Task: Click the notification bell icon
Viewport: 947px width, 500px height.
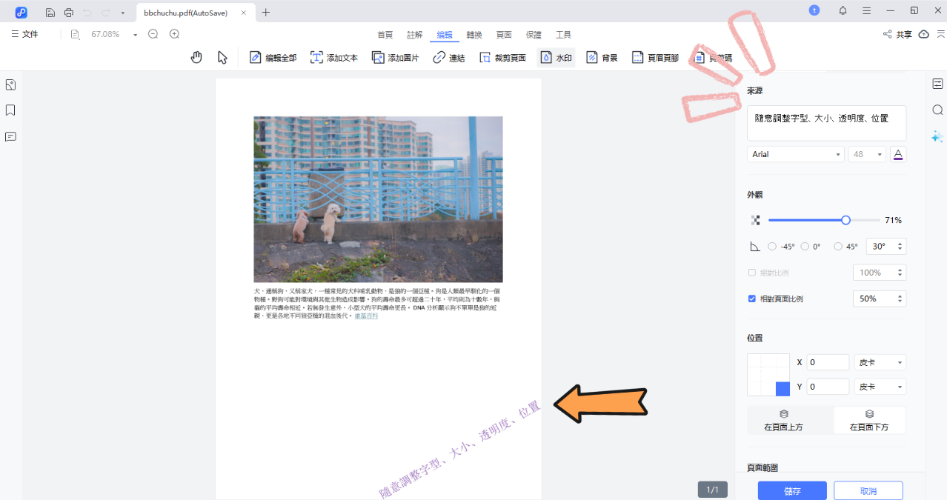Action: [843, 10]
